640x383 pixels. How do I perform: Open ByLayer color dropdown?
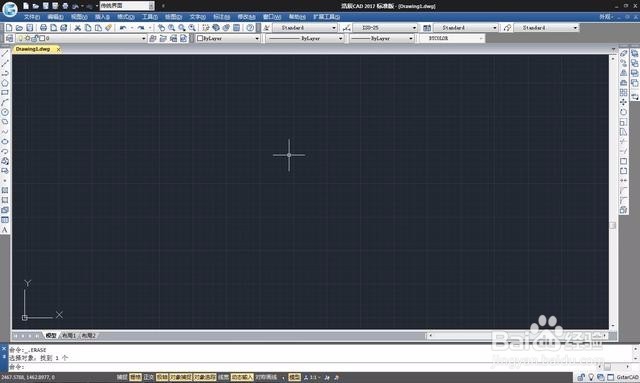(x=228, y=38)
